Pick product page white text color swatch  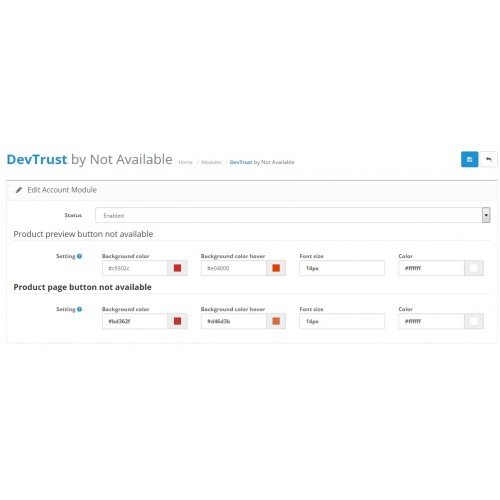click(474, 321)
